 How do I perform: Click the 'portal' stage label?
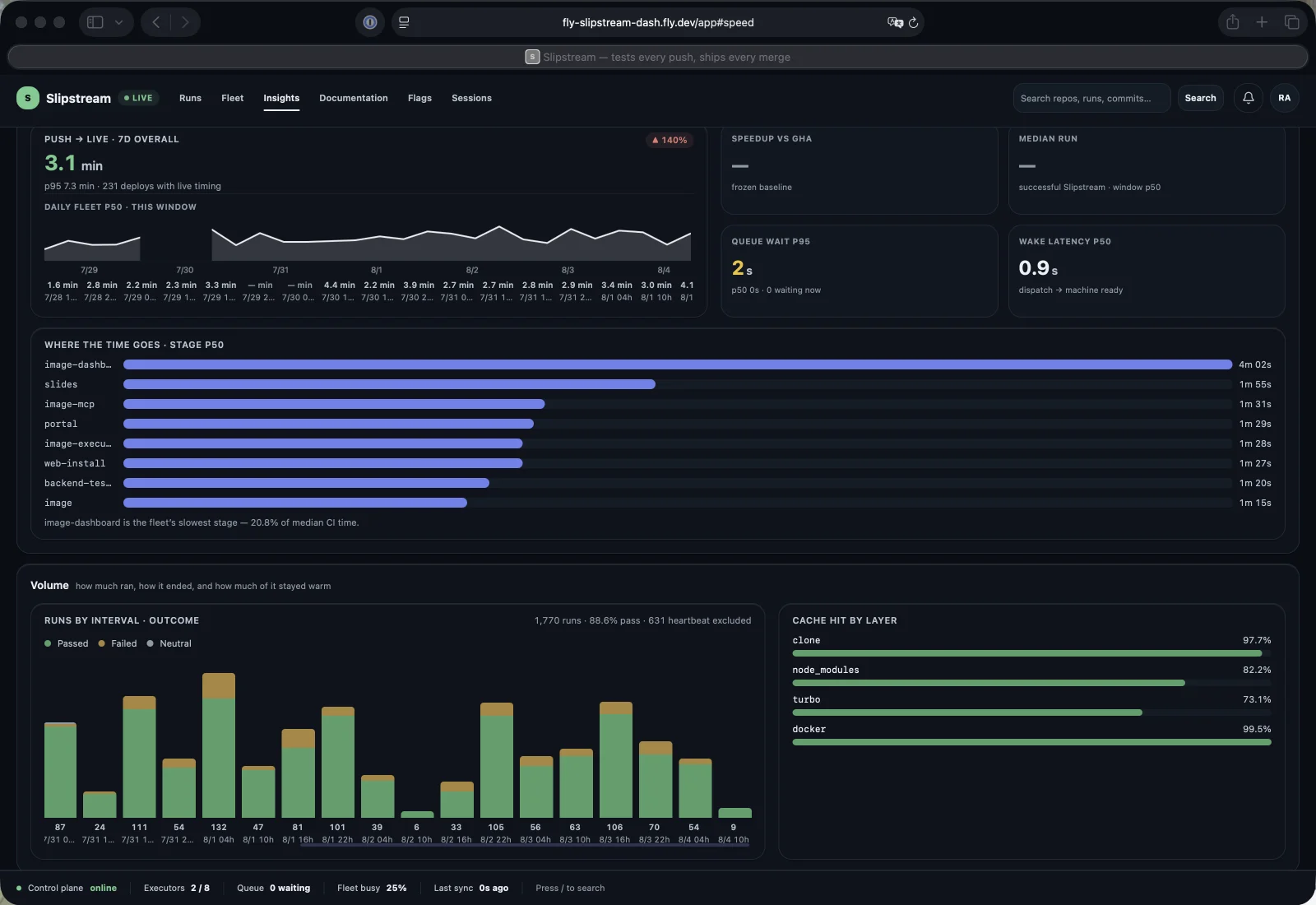tap(61, 424)
